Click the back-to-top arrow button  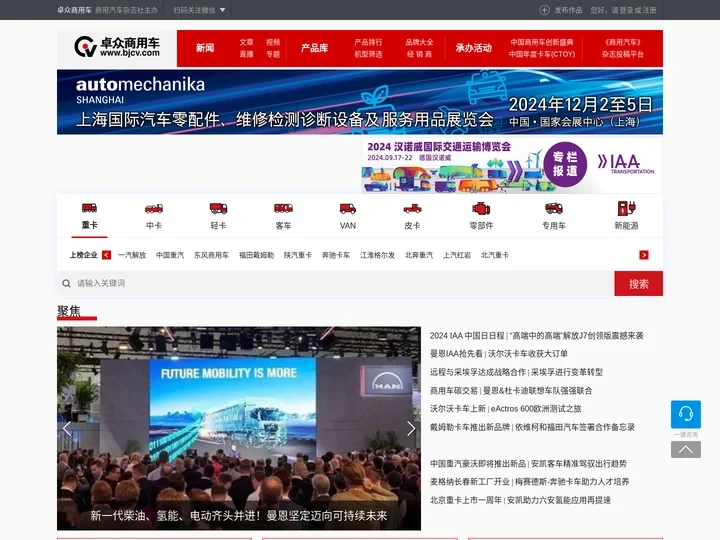pos(686,450)
